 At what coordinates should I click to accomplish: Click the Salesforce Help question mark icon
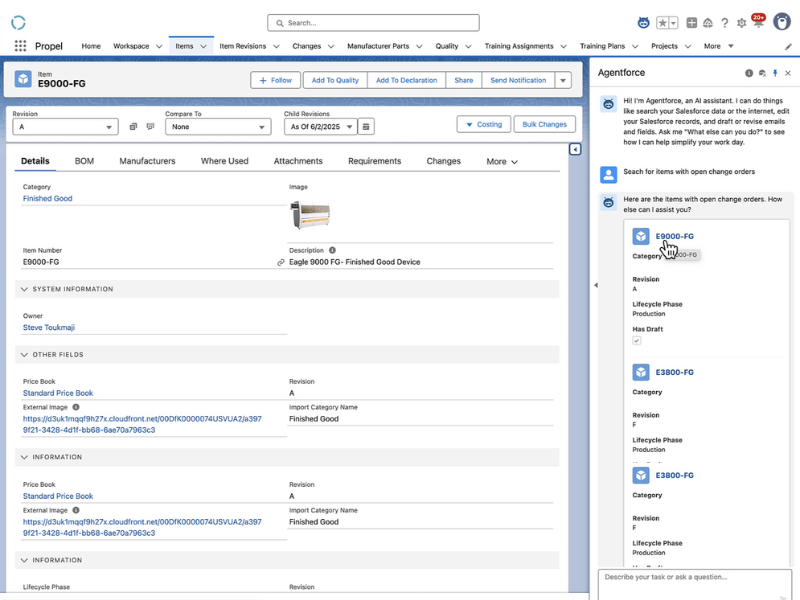coord(724,23)
